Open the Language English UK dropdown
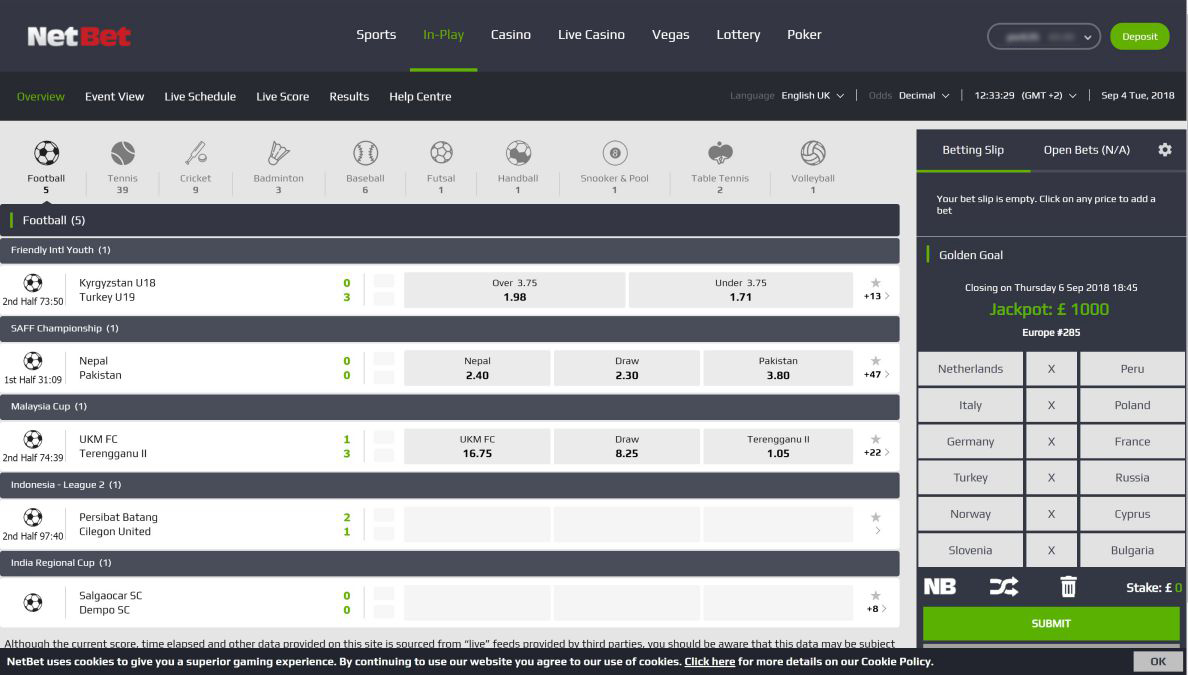The width and height of the screenshot is (1188, 675). click(812, 95)
